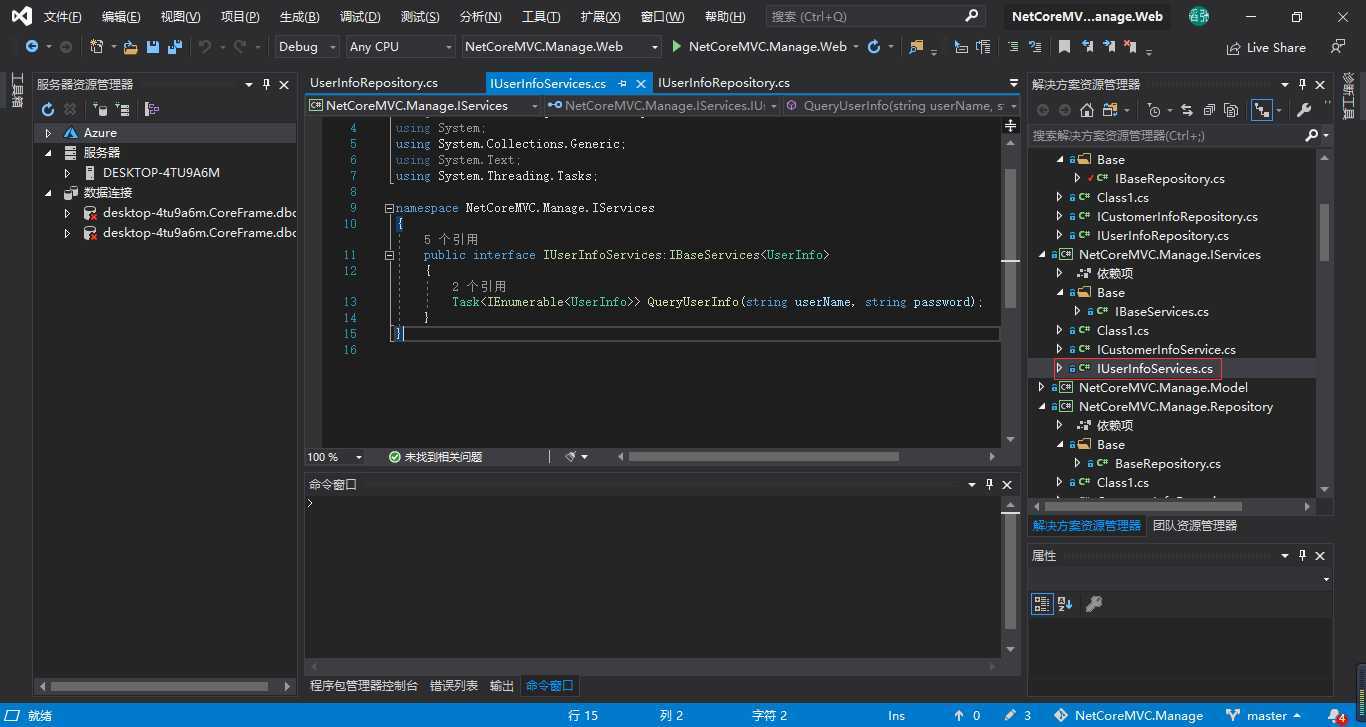Click Collapse All icon in Solution Explorer
This screenshot has height=727, width=1366.
pos(1209,110)
